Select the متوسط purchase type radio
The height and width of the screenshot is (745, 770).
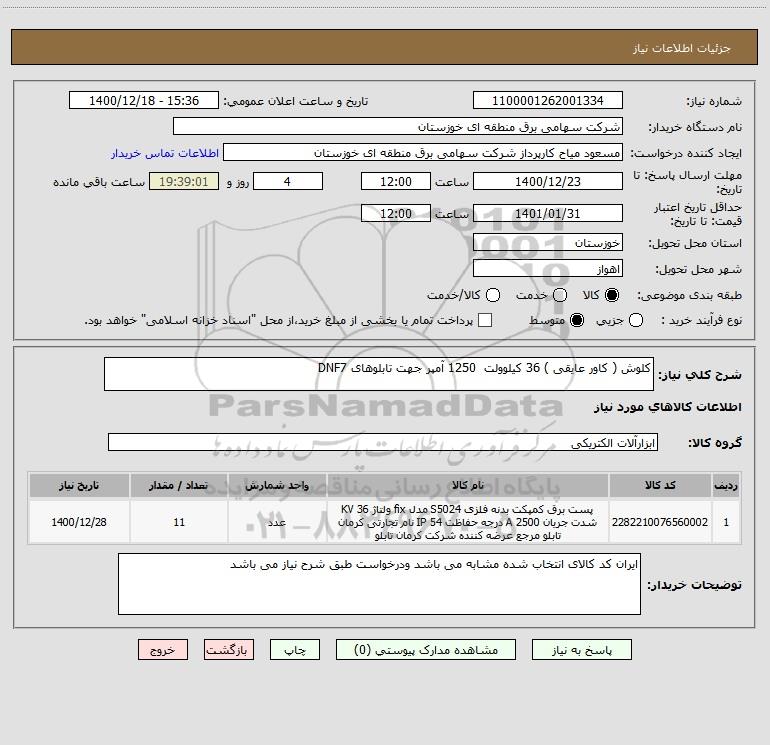[577, 320]
